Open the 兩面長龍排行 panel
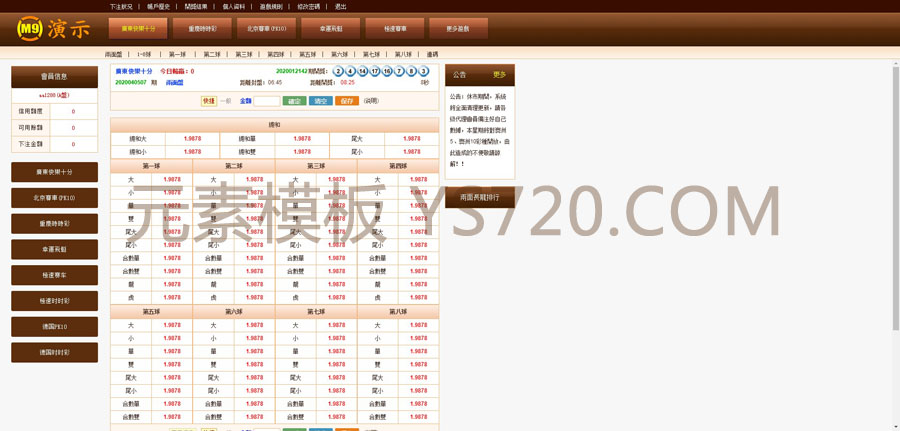The width and height of the screenshot is (900, 431). point(480,197)
